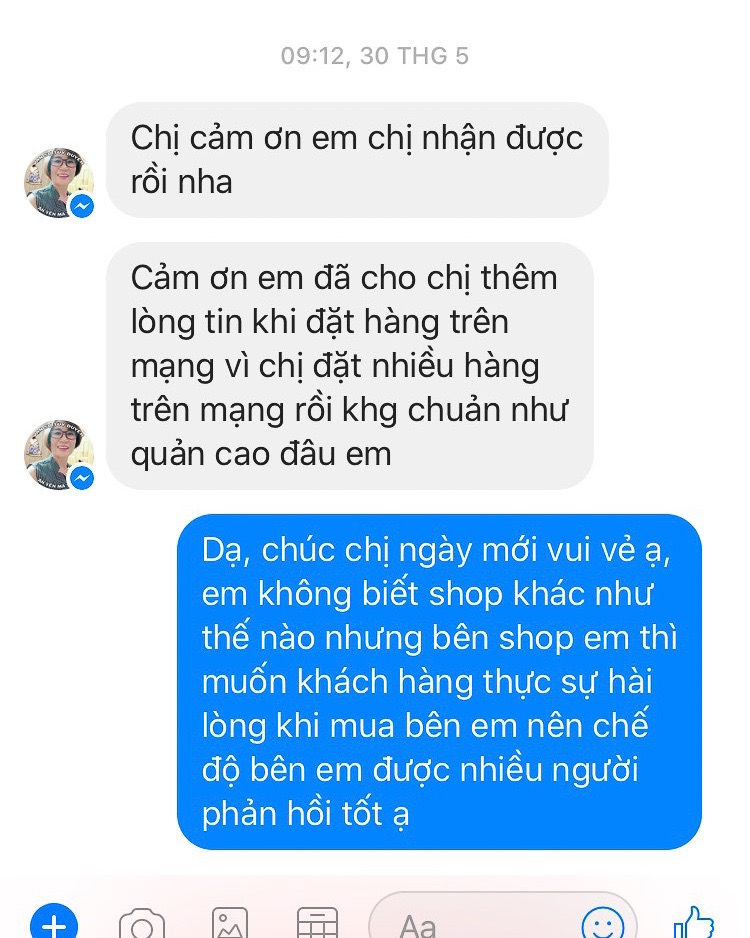Tap 'lòng tin khi đặt hàng trên' text line
Viewport: 750px width, 938px height.
pos(320,322)
